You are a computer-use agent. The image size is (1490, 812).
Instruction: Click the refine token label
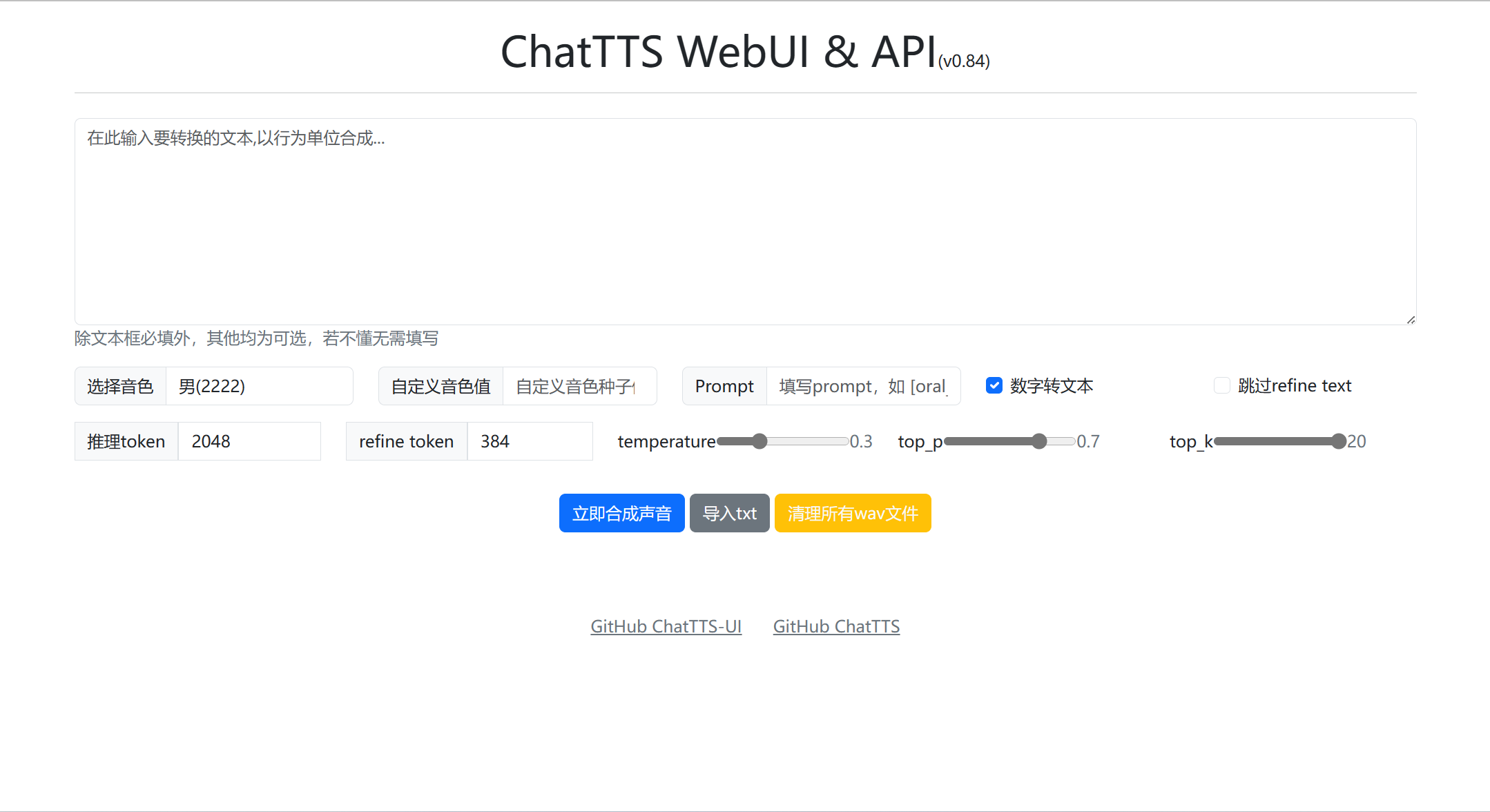tap(407, 441)
